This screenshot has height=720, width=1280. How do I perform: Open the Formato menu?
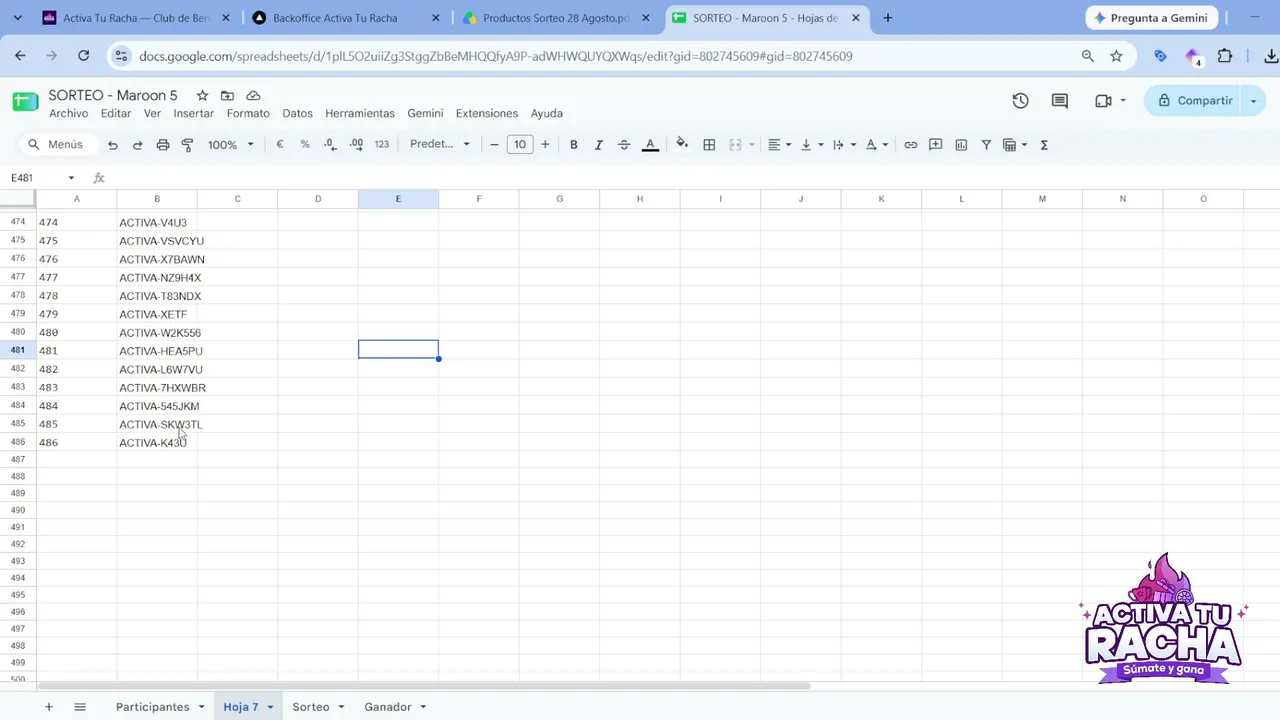coord(248,113)
